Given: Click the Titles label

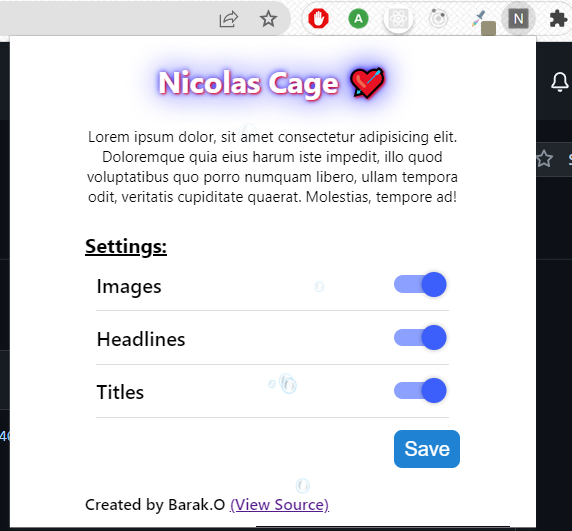Looking at the screenshot, I should click(x=120, y=392).
